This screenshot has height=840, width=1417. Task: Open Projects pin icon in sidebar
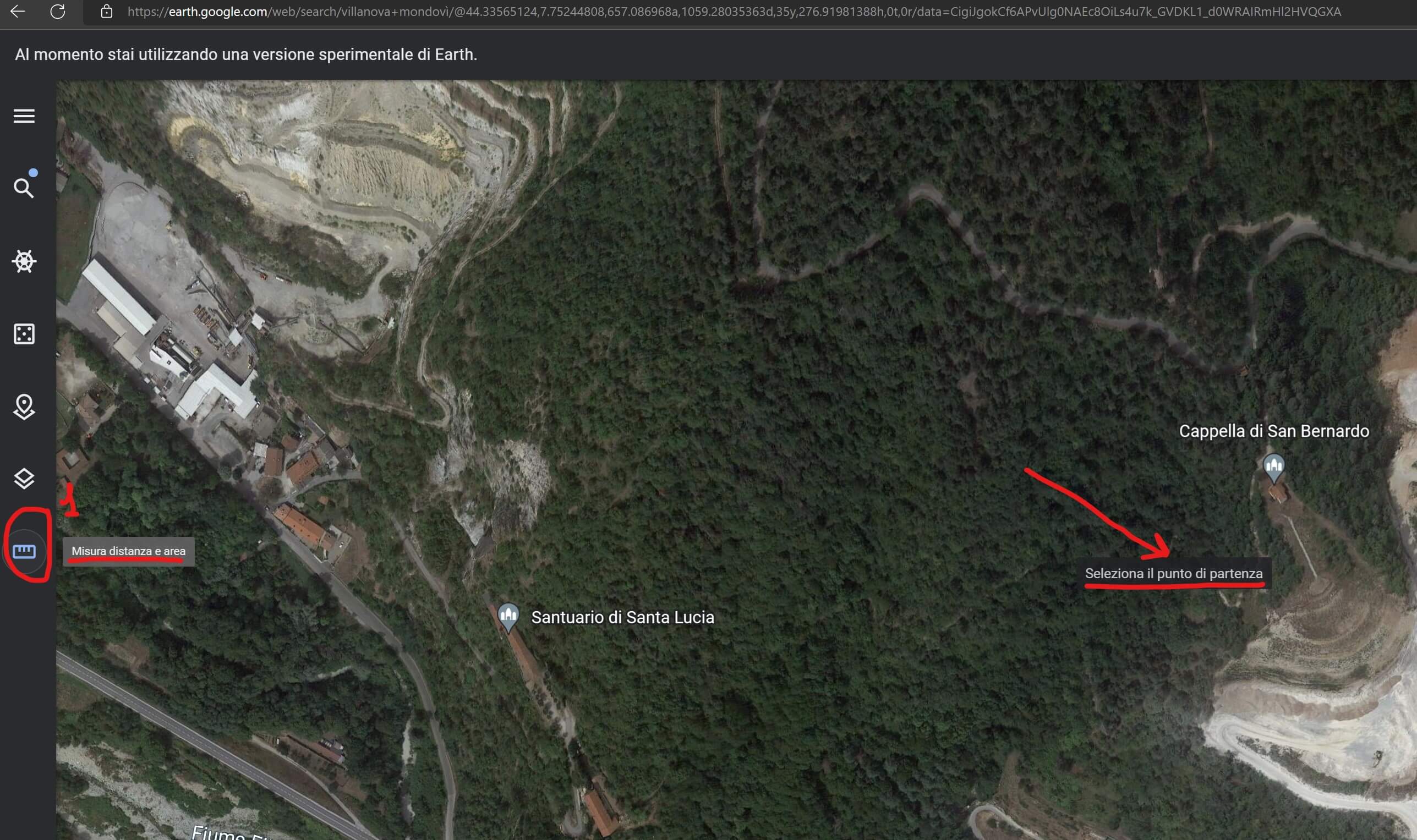(24, 407)
